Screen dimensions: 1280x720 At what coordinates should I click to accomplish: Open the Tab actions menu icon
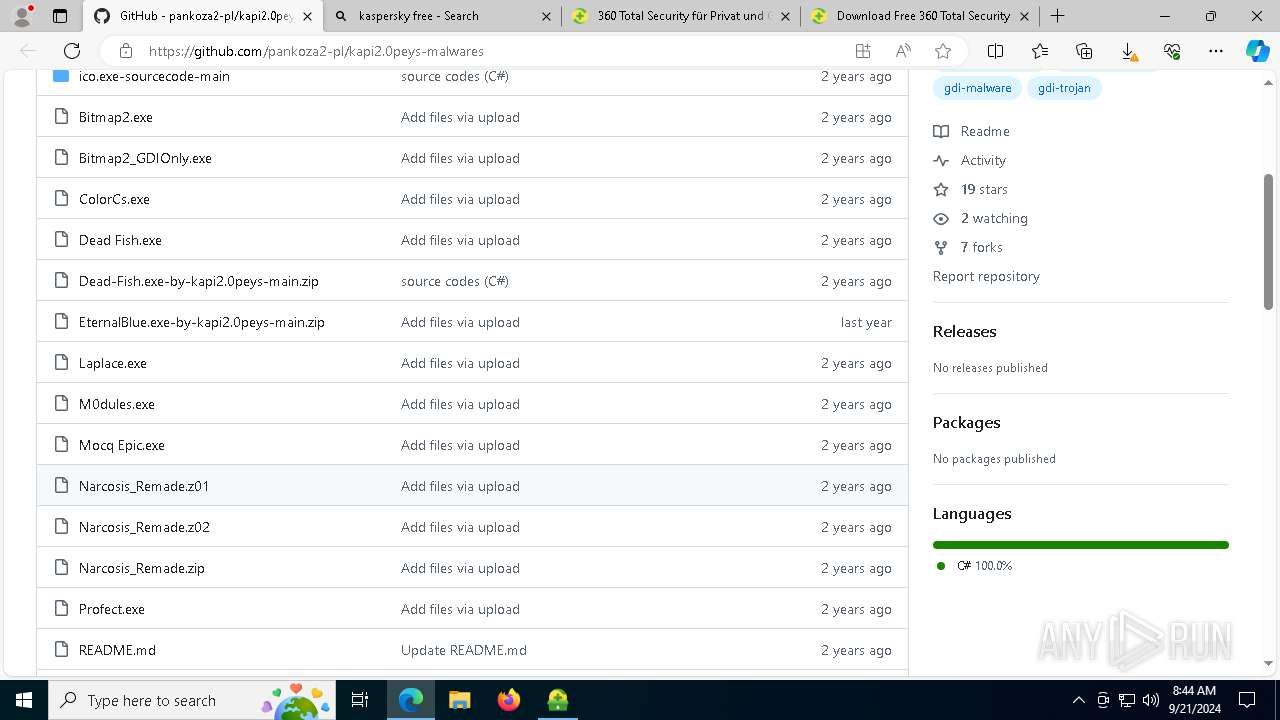[x=60, y=16]
